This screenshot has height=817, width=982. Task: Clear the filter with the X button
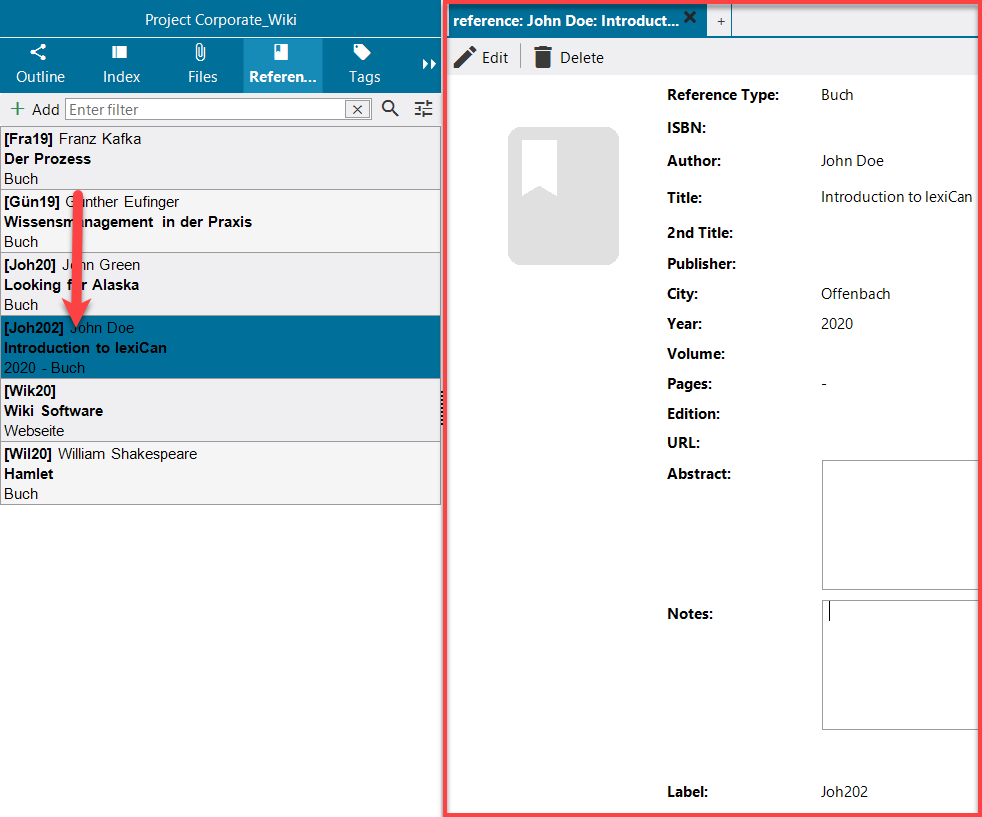(x=357, y=109)
